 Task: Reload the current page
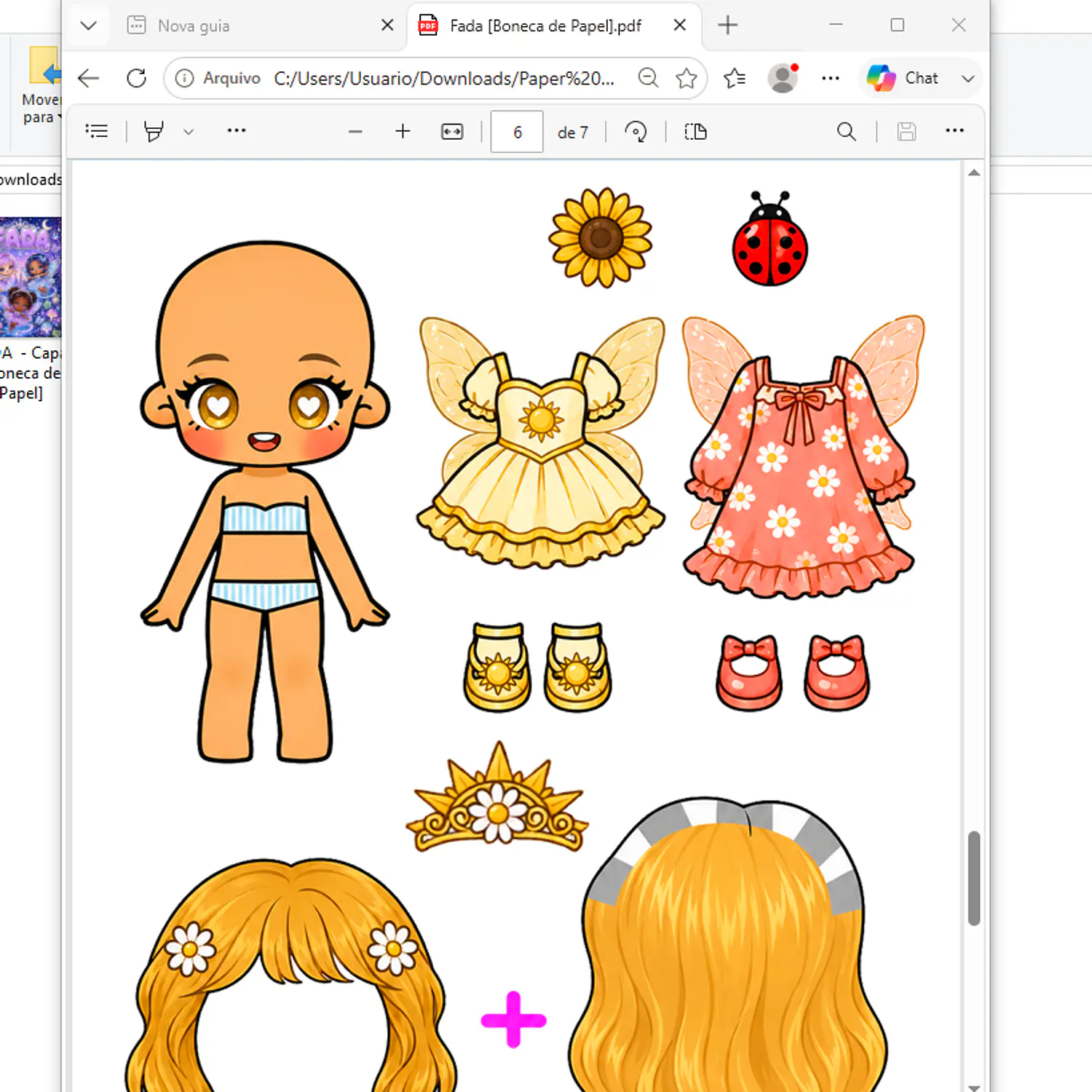(x=136, y=78)
